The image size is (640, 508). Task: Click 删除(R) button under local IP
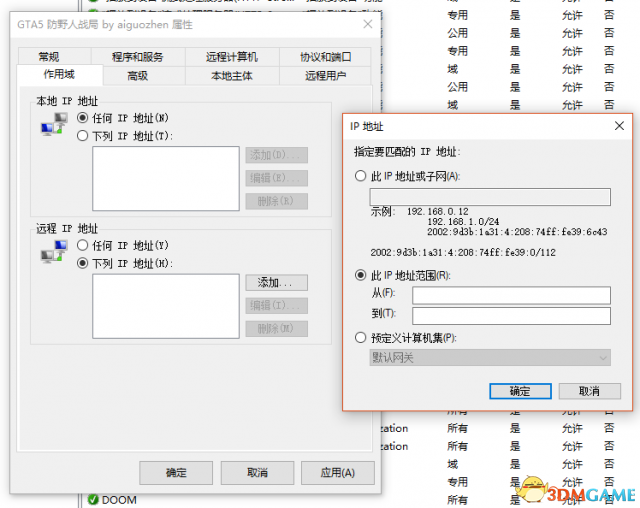pos(276,201)
